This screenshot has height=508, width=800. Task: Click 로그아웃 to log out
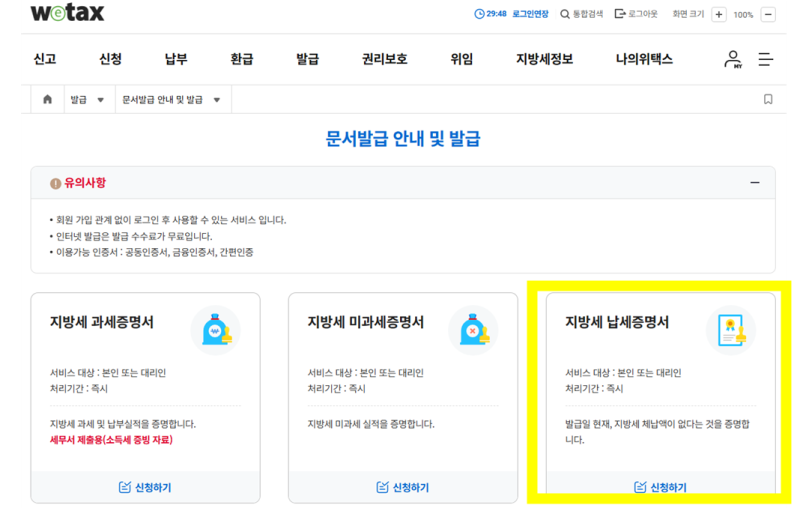tap(636, 14)
